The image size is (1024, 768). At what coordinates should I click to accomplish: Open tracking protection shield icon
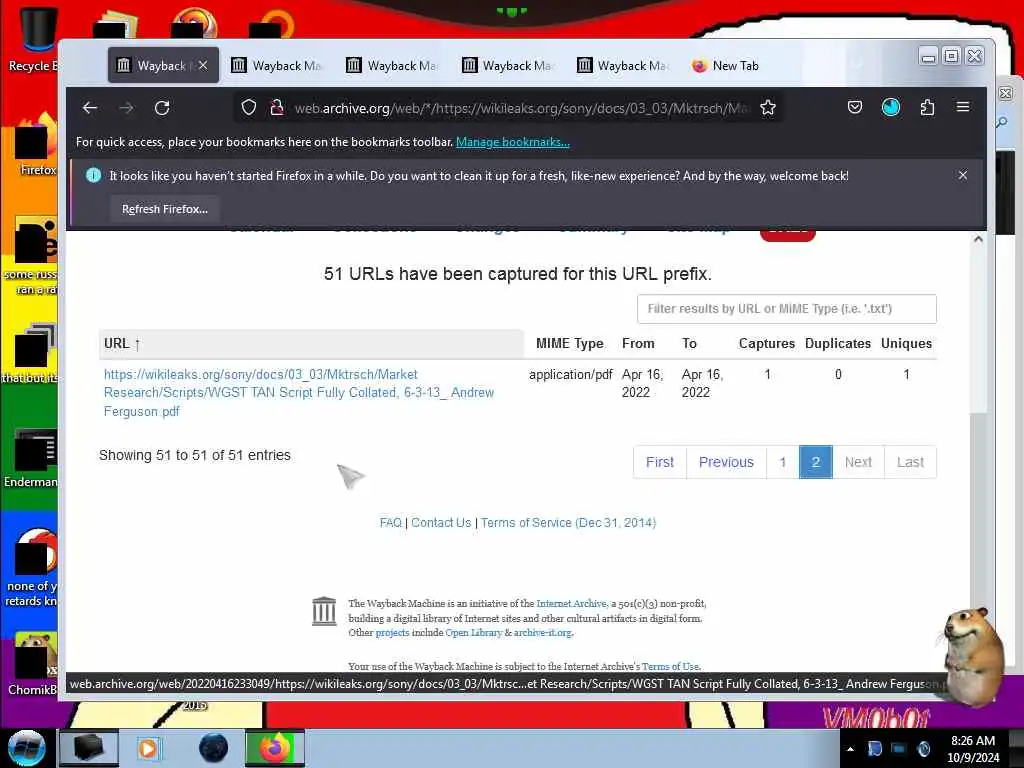pos(249,108)
